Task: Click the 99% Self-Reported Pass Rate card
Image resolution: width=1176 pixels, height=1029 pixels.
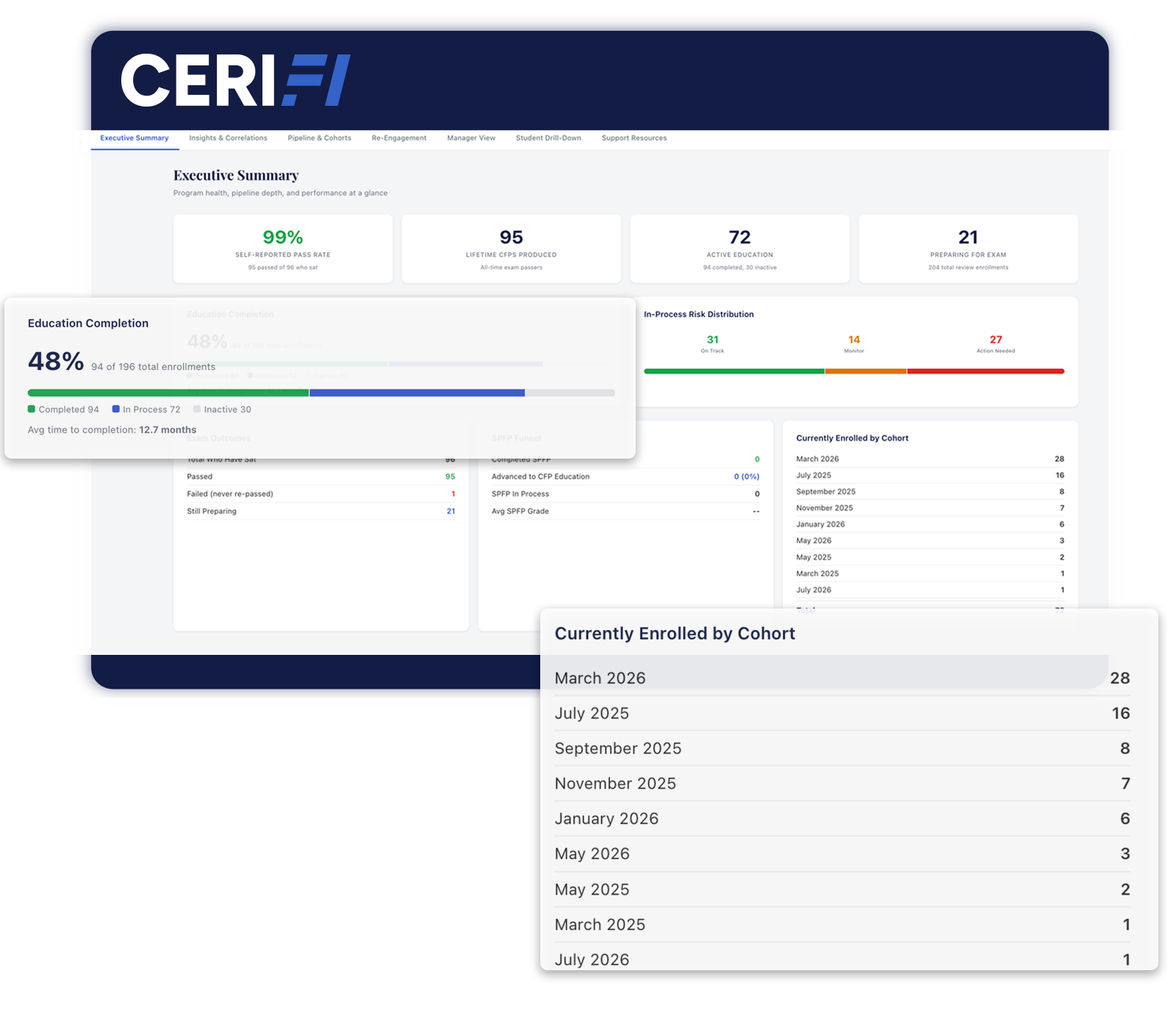Action: 283,249
